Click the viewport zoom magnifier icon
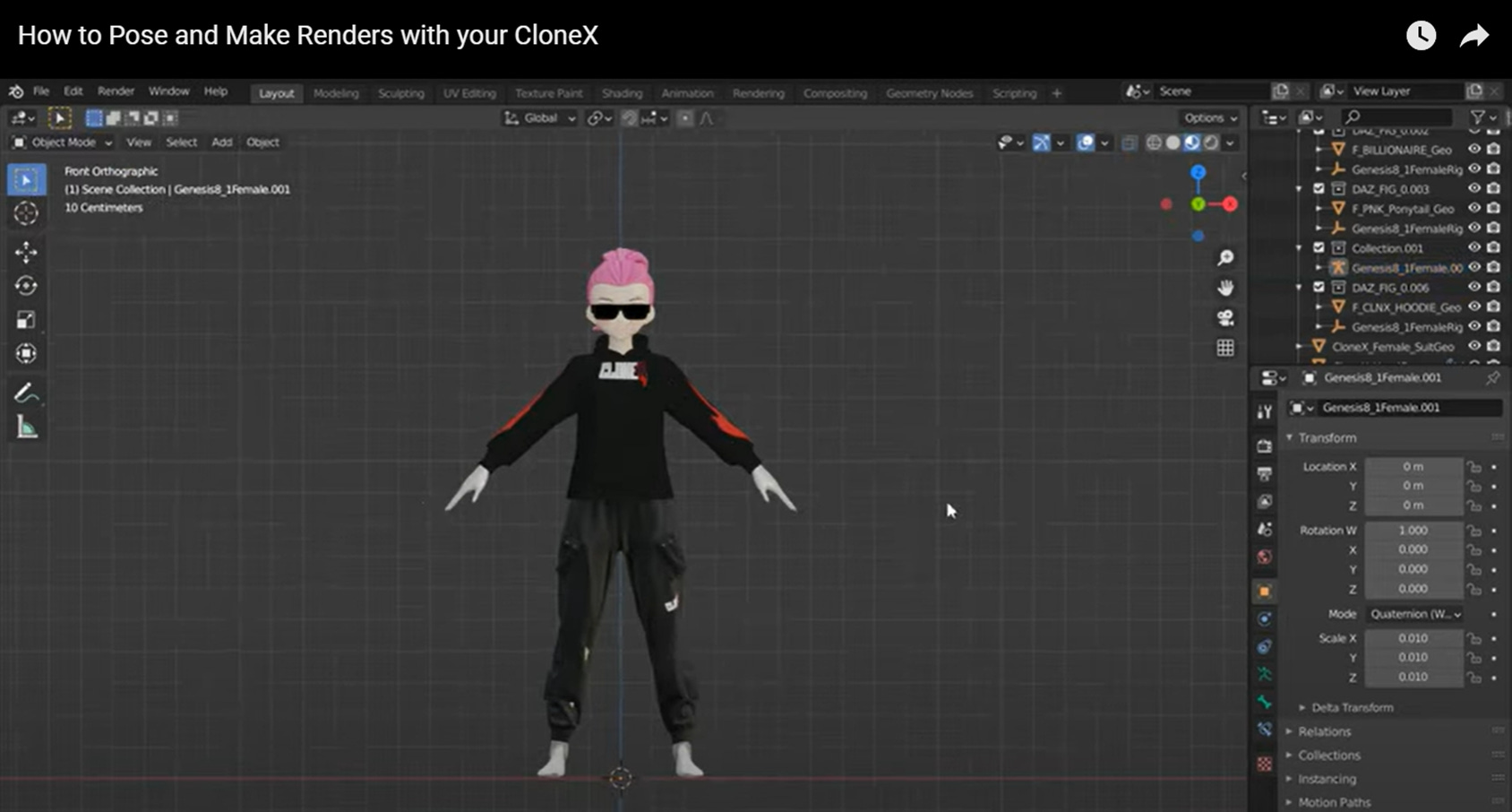Viewport: 1512px width, 812px height. pos(1225,258)
